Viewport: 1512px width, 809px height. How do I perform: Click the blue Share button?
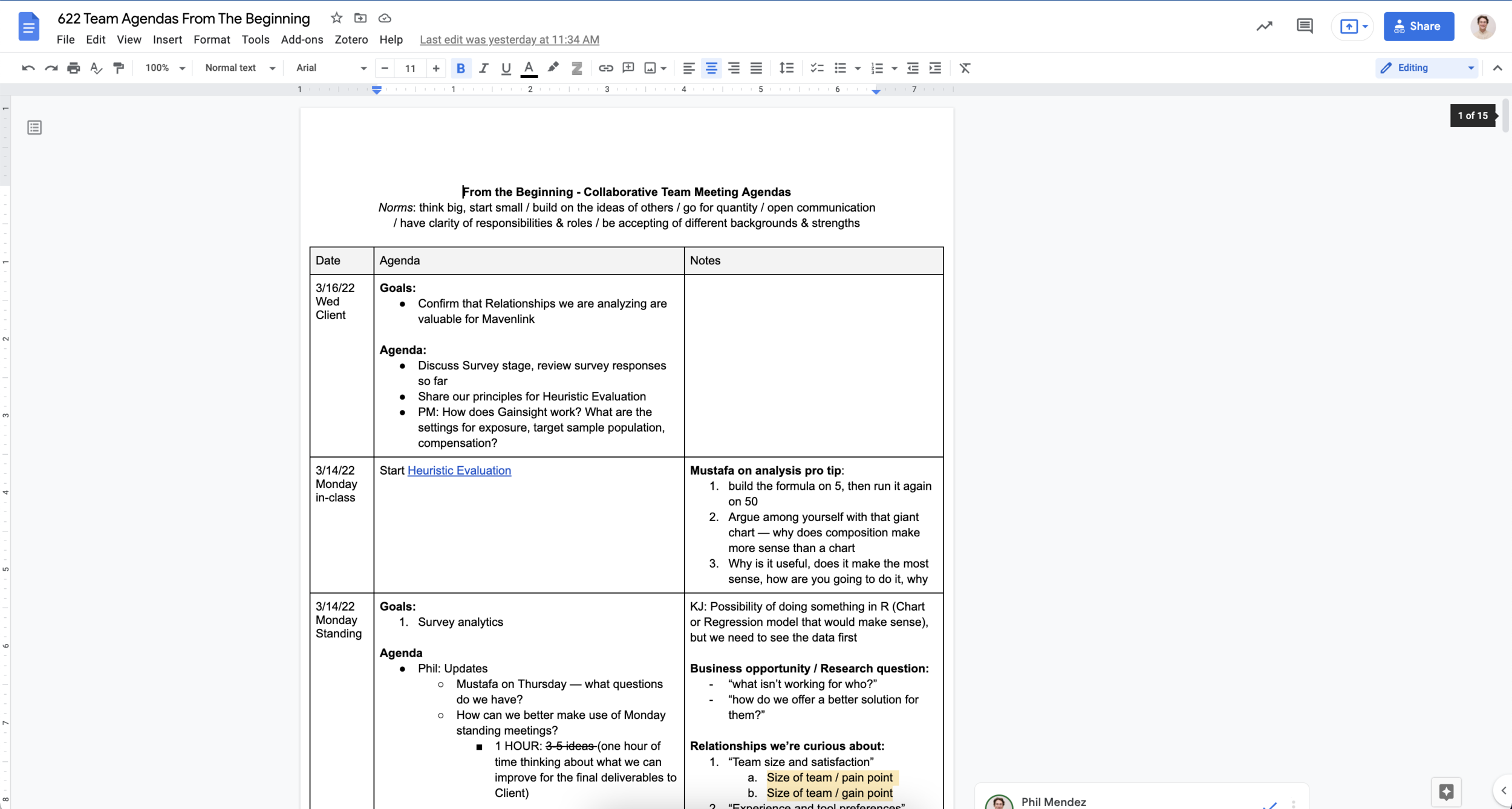tap(1418, 26)
